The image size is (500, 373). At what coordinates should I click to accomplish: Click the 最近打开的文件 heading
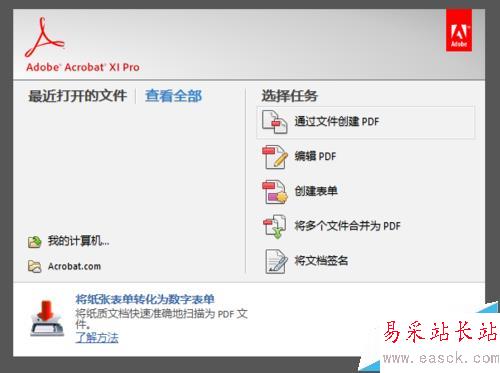(x=77, y=96)
